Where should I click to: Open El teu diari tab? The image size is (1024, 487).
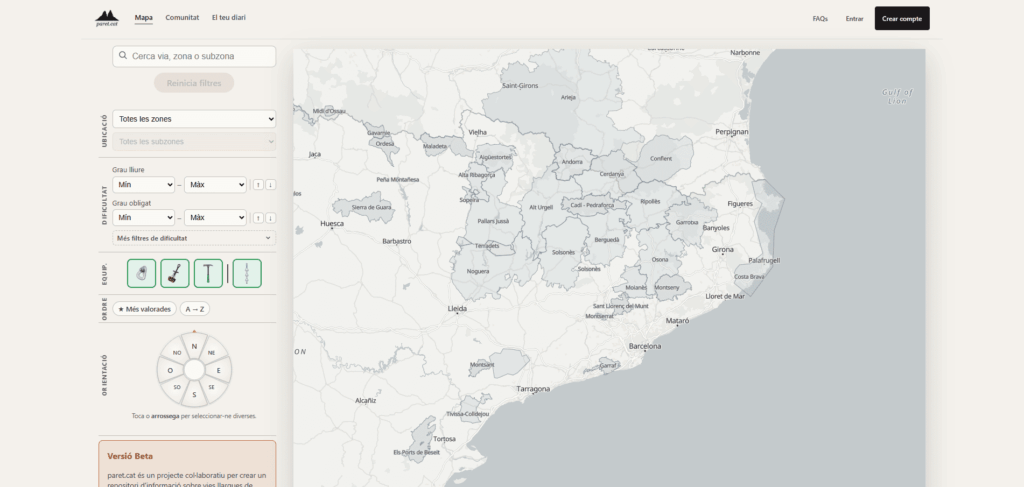pos(229,18)
